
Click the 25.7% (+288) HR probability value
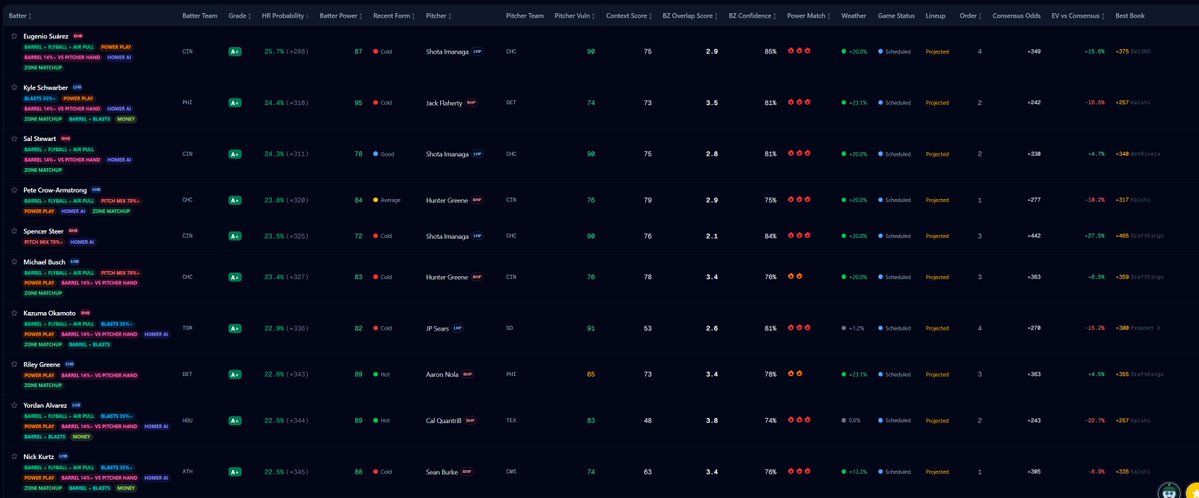(286, 51)
